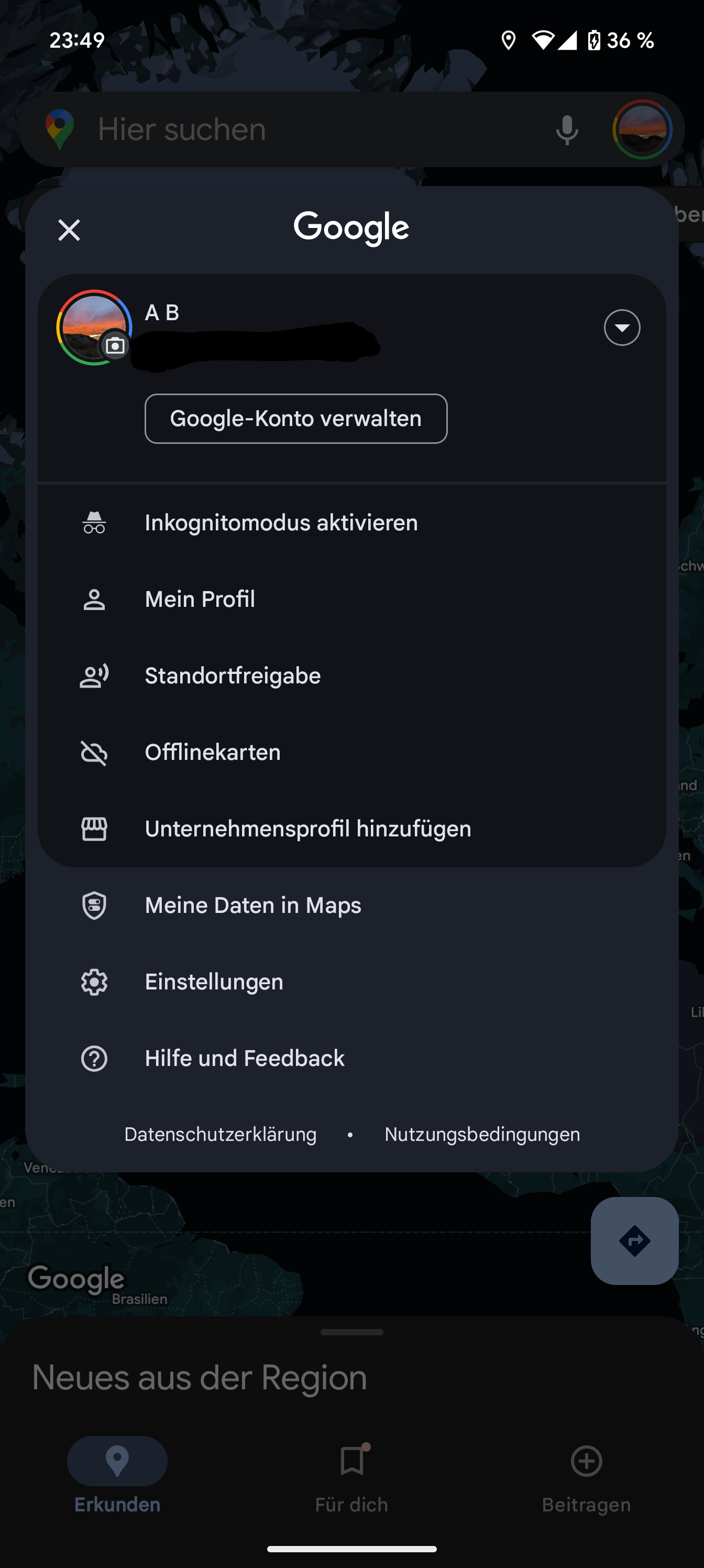Image resolution: width=704 pixels, height=1568 pixels.
Task: Open Einstellungen gear icon
Action: (94, 982)
